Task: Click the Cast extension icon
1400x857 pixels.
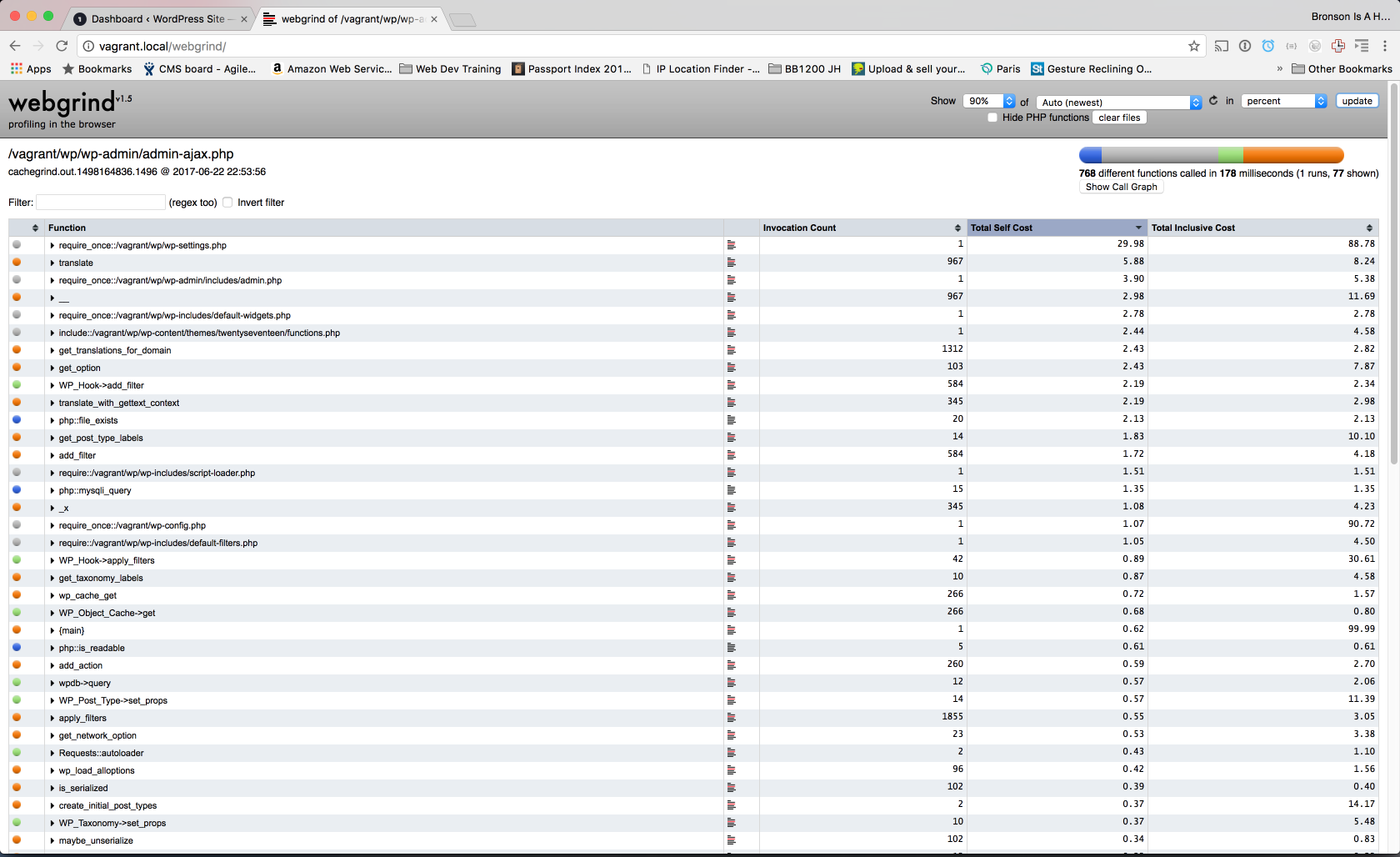Action: click(1222, 46)
